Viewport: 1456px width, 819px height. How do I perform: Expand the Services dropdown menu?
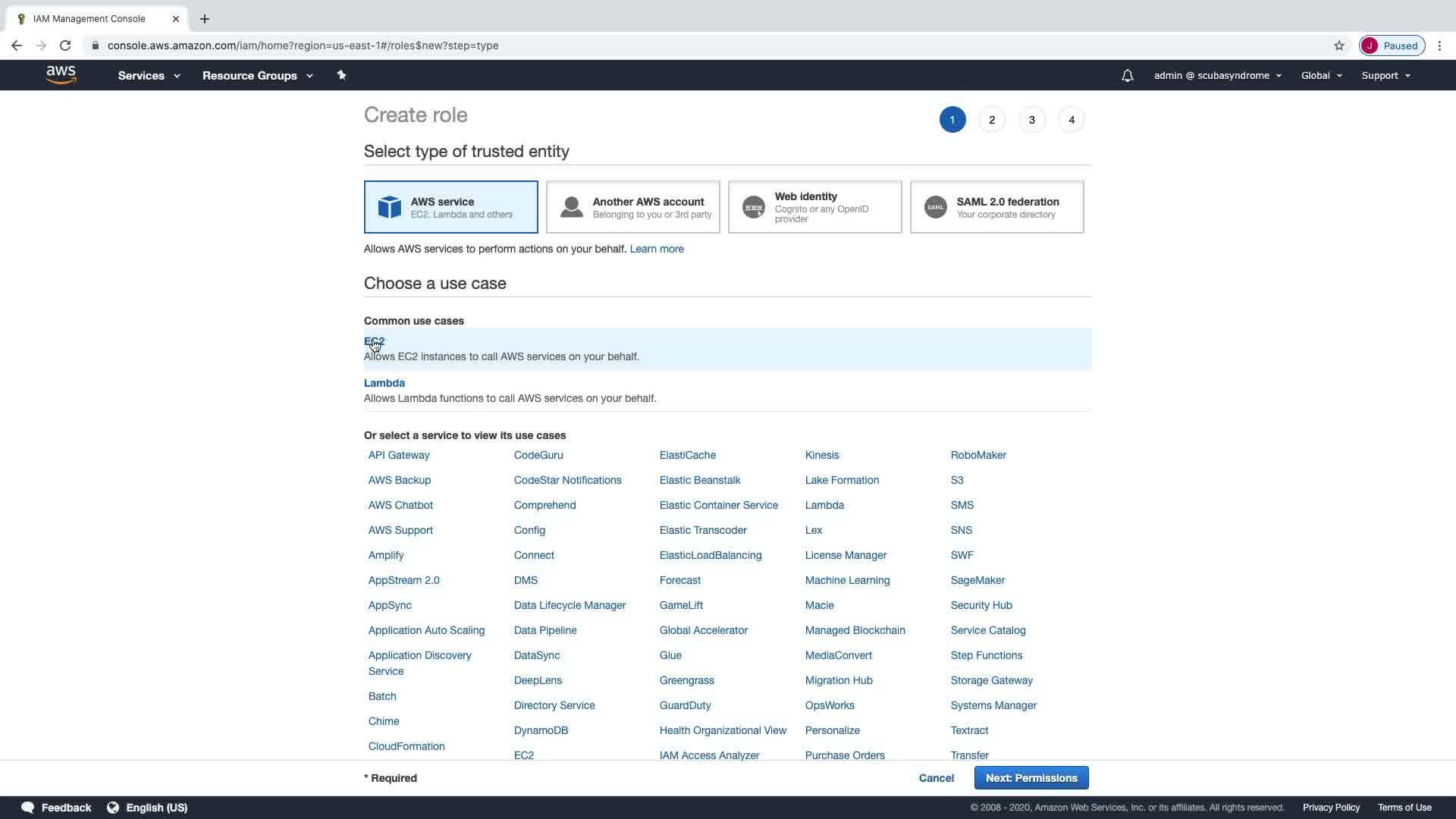tap(149, 76)
